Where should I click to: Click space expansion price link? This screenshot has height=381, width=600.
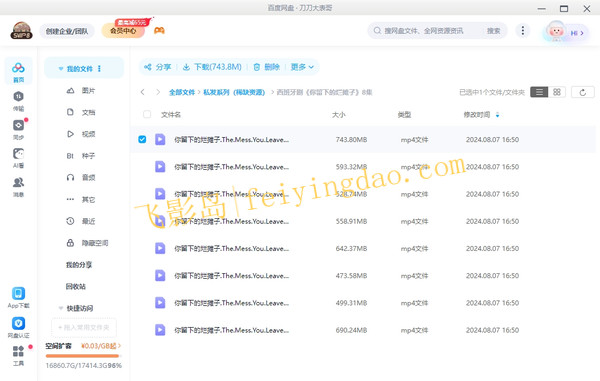pos(101,346)
